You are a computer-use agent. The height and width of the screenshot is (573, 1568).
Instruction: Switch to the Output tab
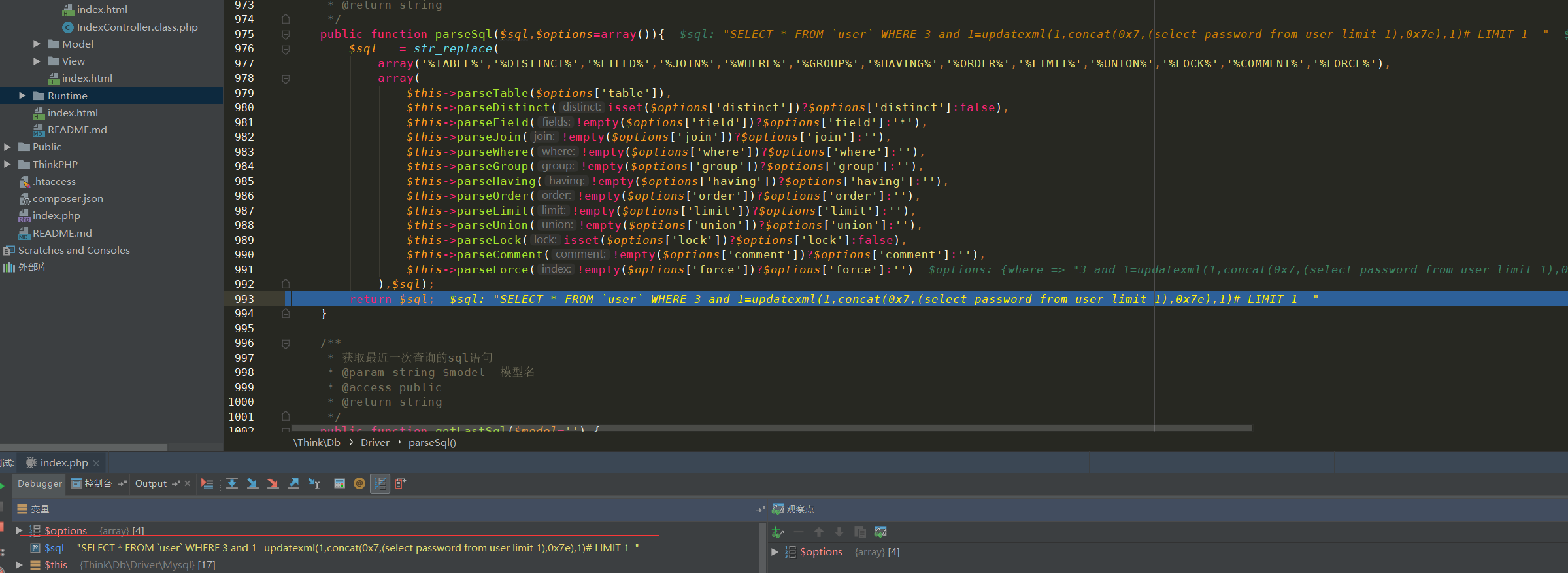click(x=151, y=484)
